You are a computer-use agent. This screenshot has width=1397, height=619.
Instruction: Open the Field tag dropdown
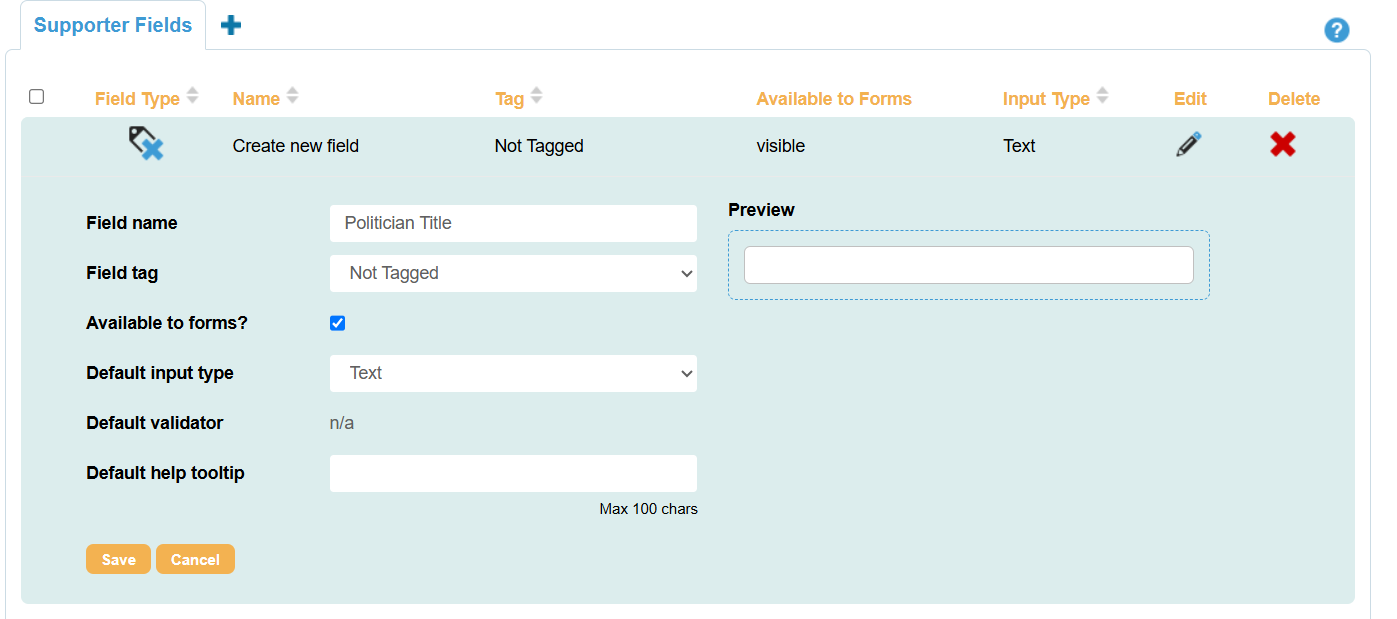(513, 273)
